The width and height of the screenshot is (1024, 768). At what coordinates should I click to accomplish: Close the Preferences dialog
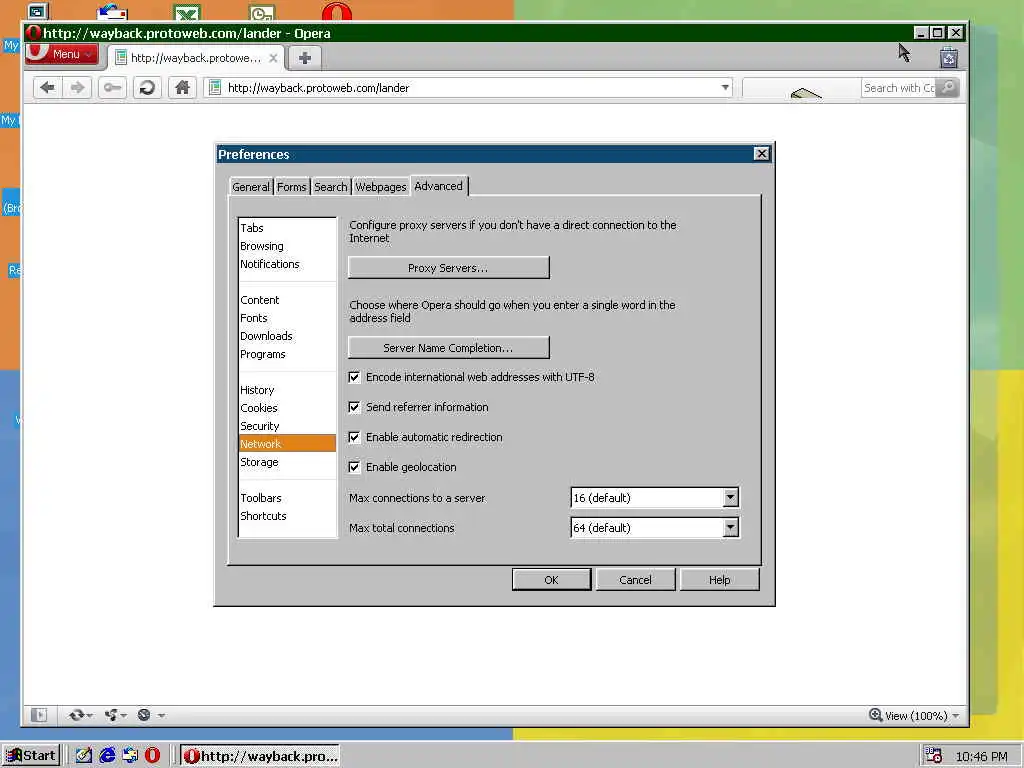tap(761, 153)
